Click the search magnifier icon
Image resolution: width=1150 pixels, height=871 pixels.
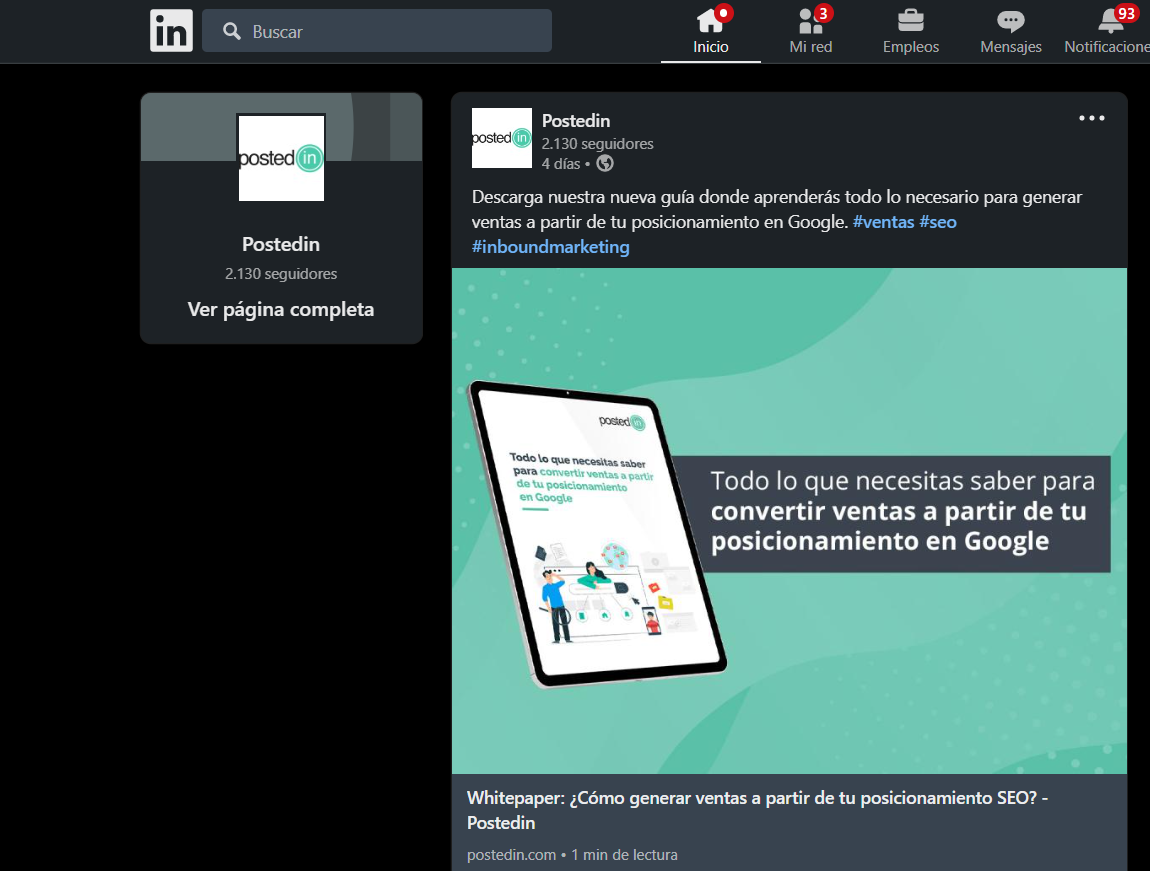click(232, 31)
